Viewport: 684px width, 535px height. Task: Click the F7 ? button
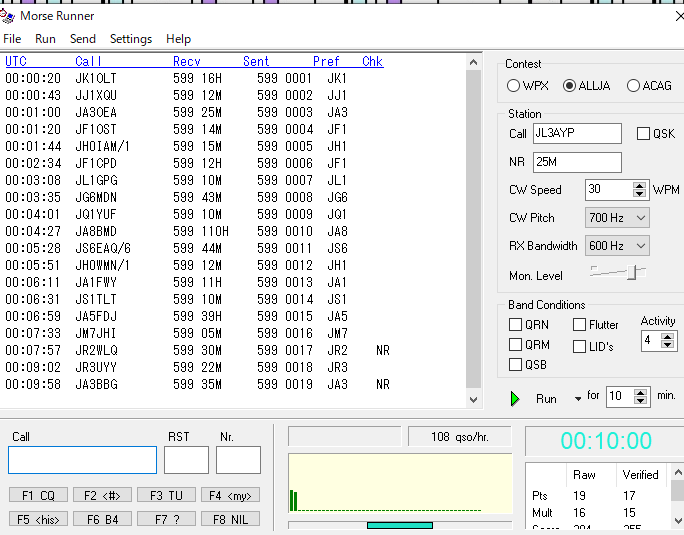coord(166,519)
